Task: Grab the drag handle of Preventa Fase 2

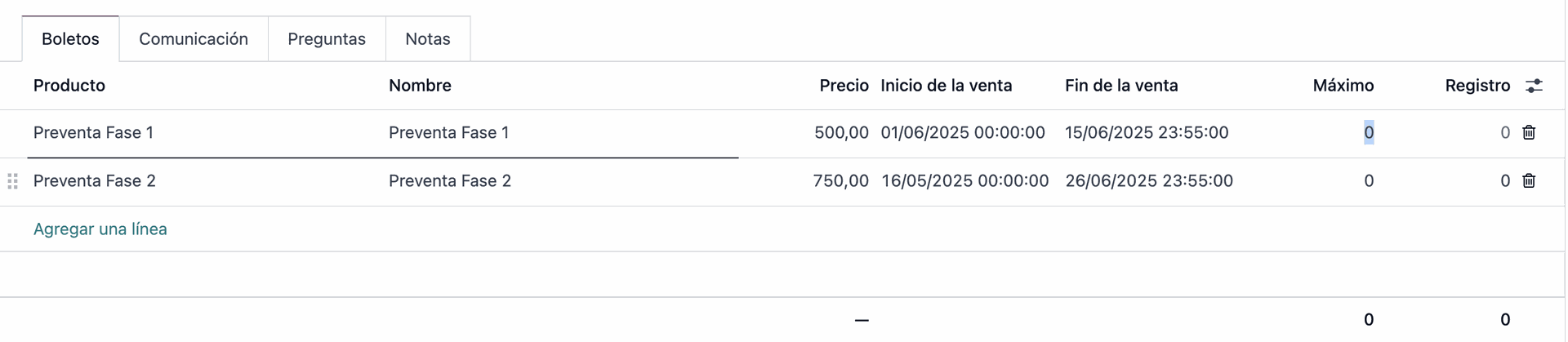Action: point(12,181)
